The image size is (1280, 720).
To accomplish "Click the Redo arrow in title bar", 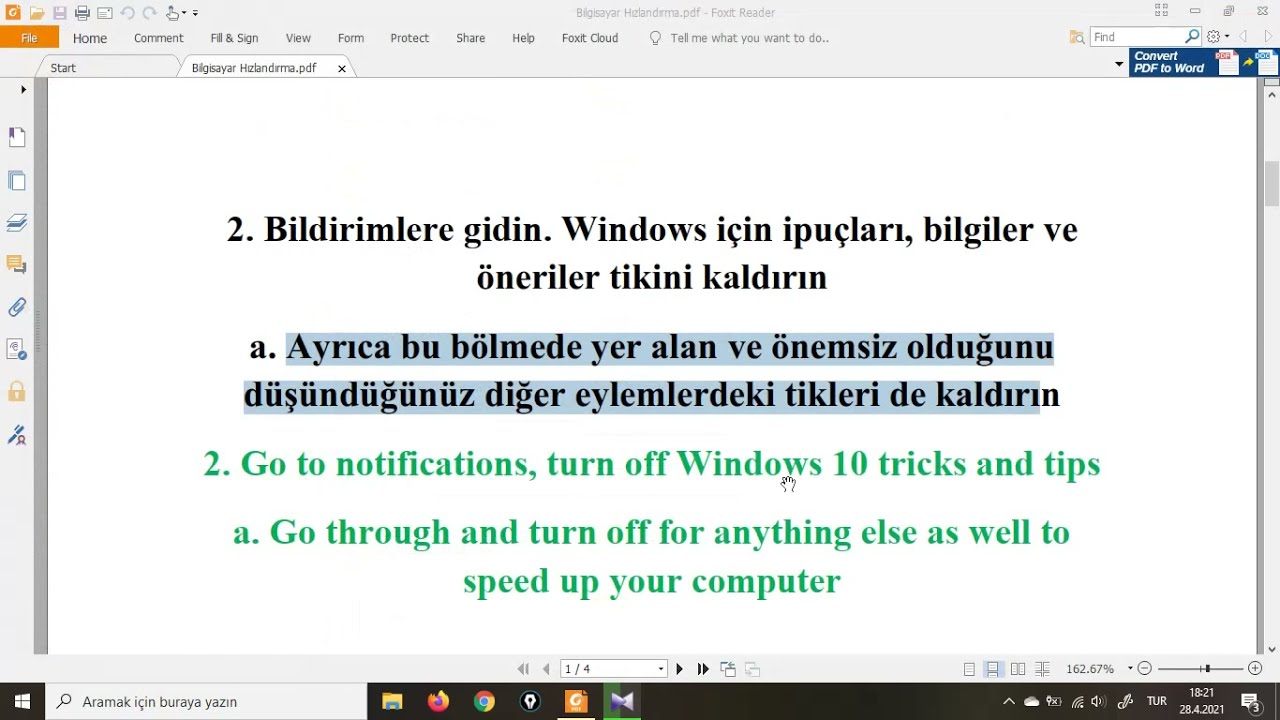I will point(149,13).
